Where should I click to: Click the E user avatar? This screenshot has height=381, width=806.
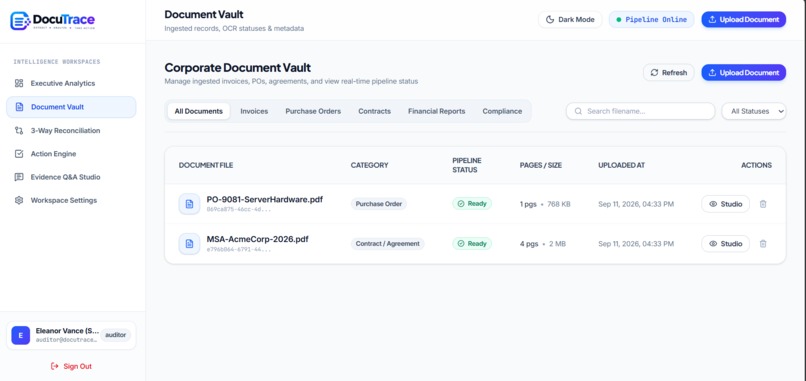[x=21, y=335]
